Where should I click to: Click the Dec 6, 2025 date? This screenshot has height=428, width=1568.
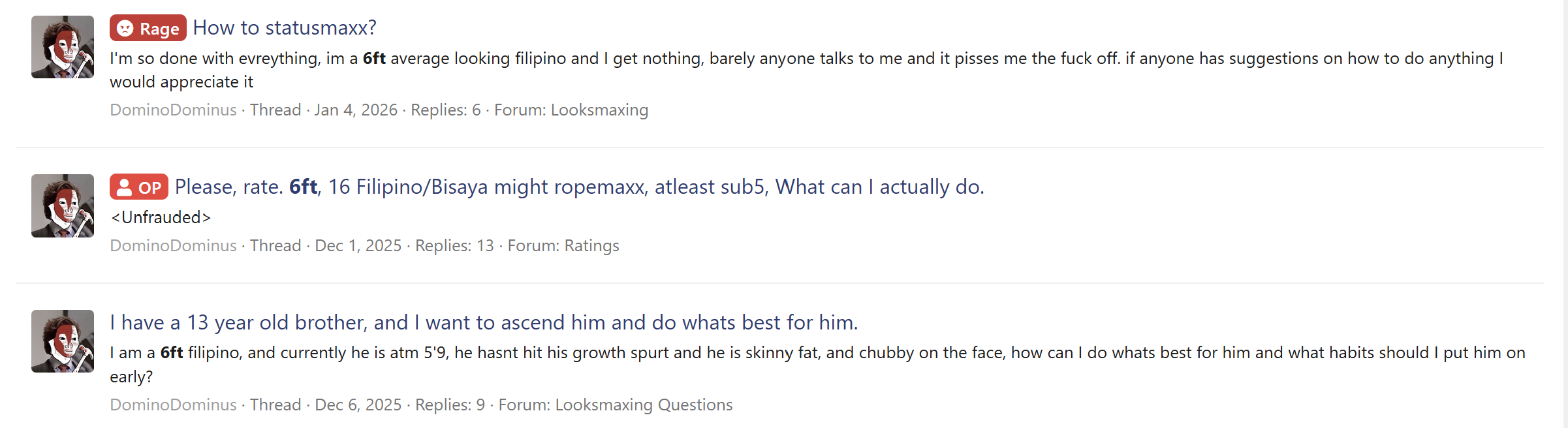(358, 405)
